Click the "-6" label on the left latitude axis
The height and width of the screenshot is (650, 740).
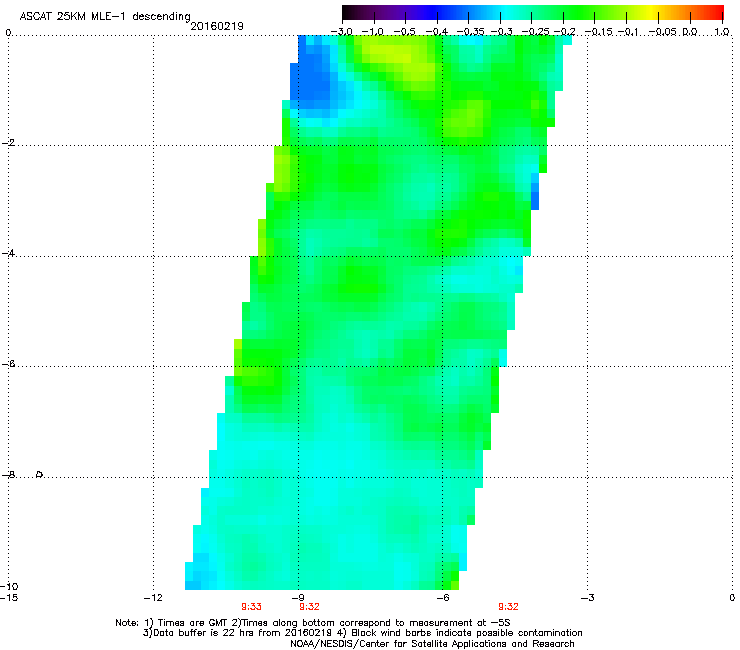click(8, 364)
